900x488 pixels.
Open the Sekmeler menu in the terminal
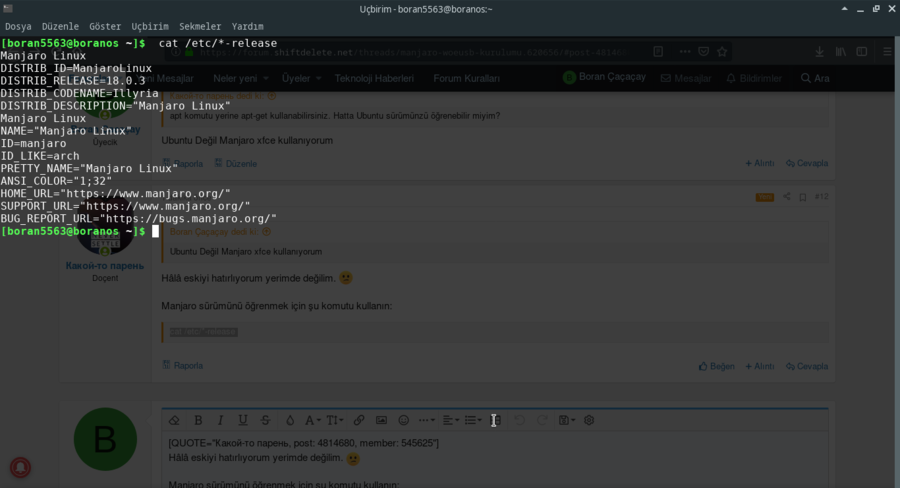click(200, 26)
